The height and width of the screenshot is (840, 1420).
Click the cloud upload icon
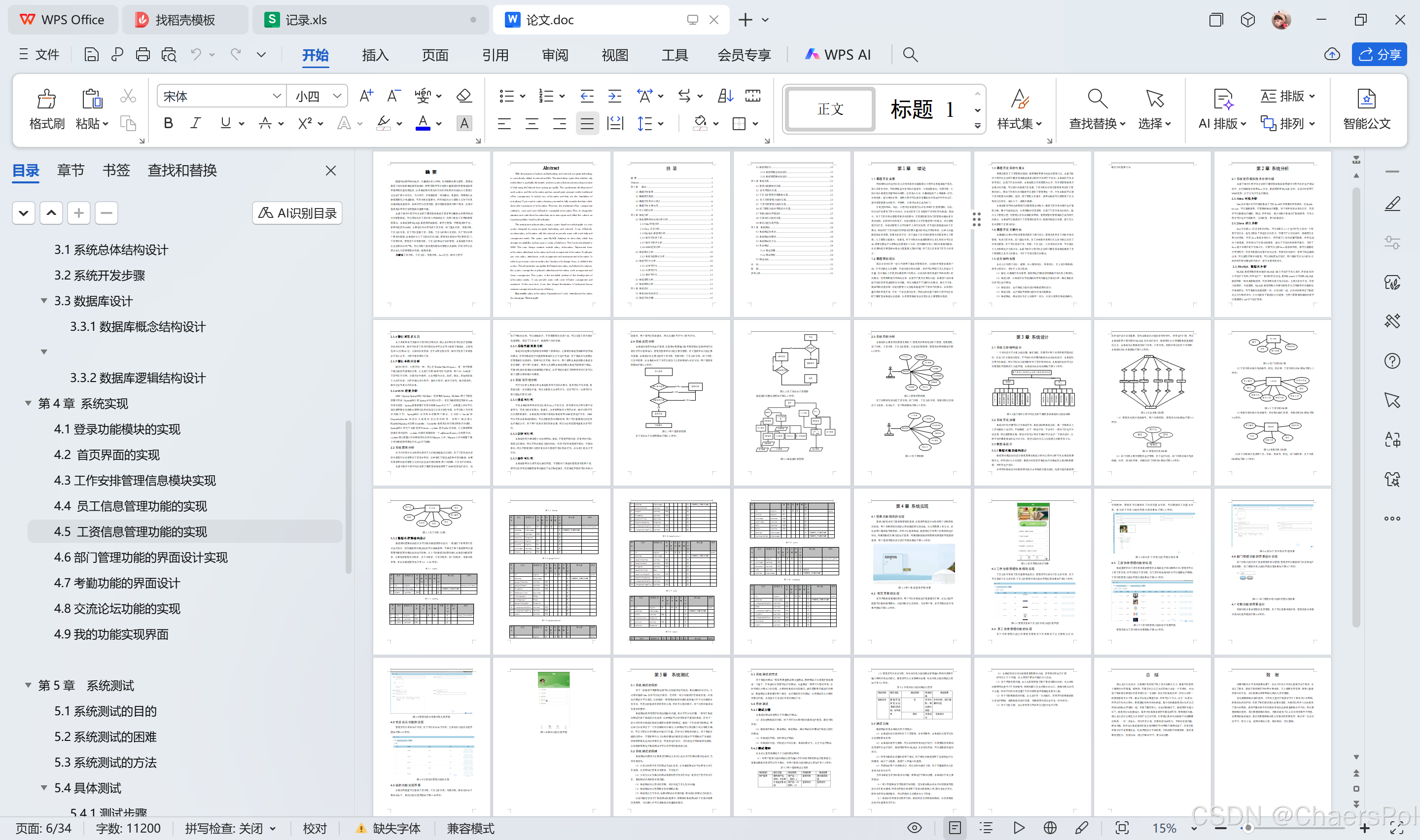[1332, 54]
